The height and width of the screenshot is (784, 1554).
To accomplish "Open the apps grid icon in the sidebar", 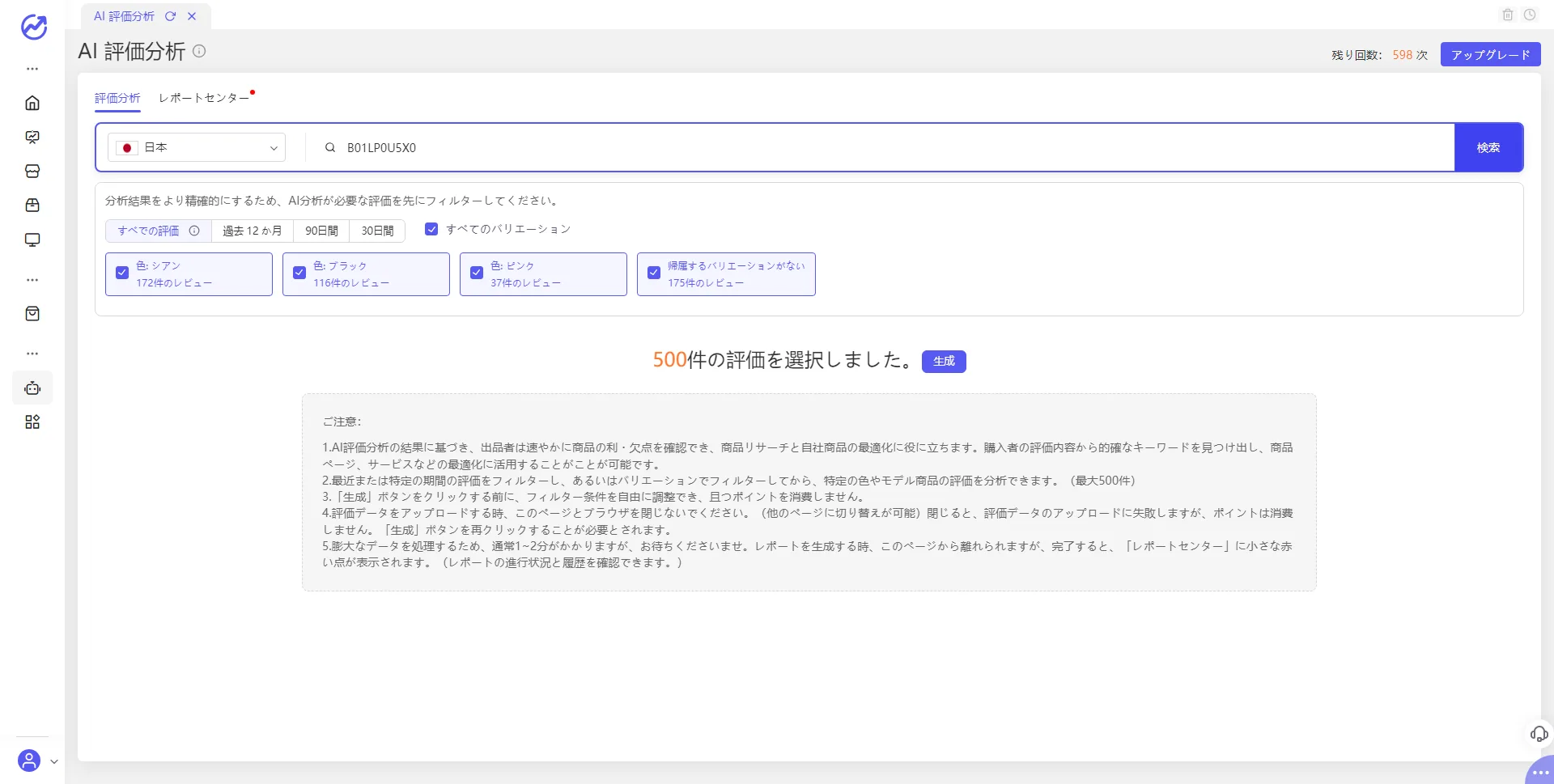I will pos(32,422).
